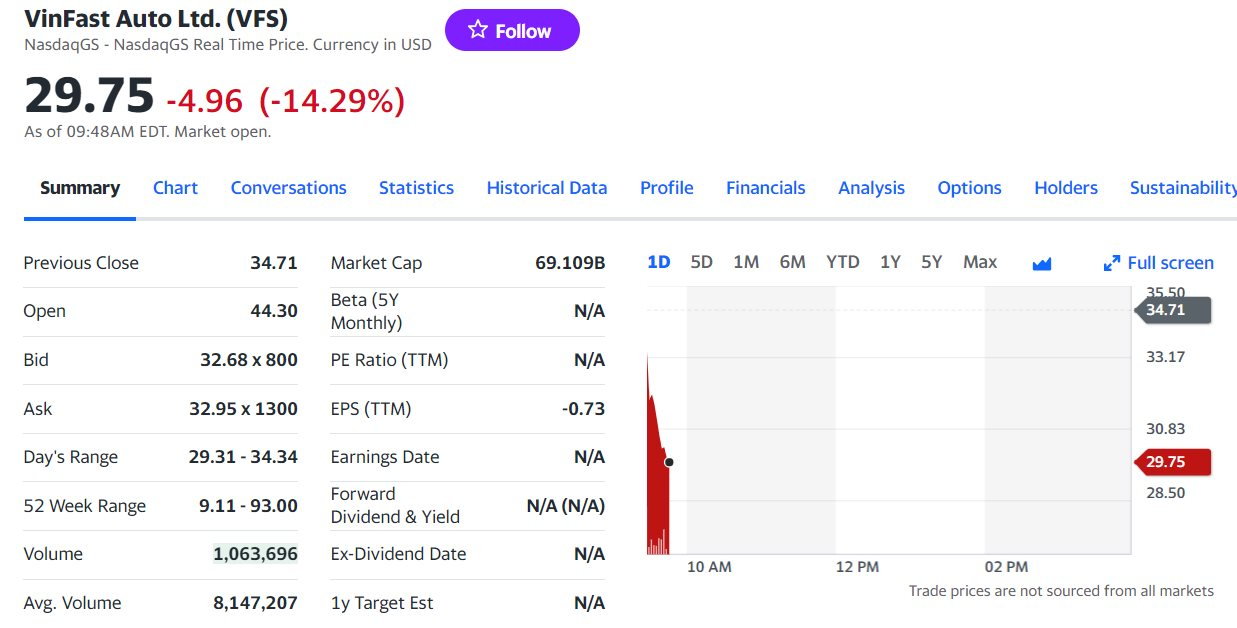Viewport: 1237px width, 628px height.
Task: Open the Historical Data tab
Action: (x=546, y=188)
